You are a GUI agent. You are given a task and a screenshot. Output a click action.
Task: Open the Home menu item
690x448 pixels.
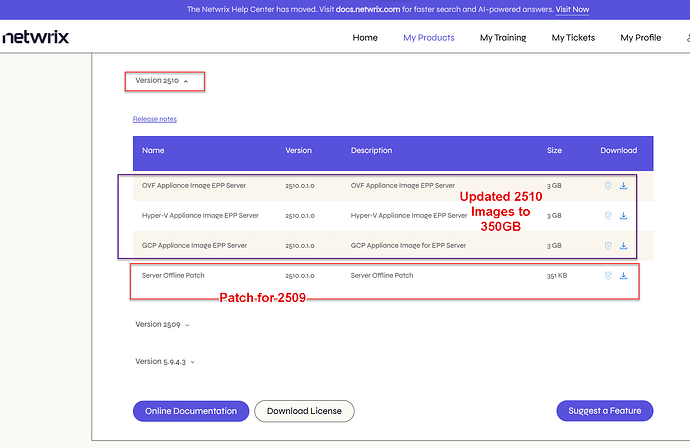coord(365,38)
